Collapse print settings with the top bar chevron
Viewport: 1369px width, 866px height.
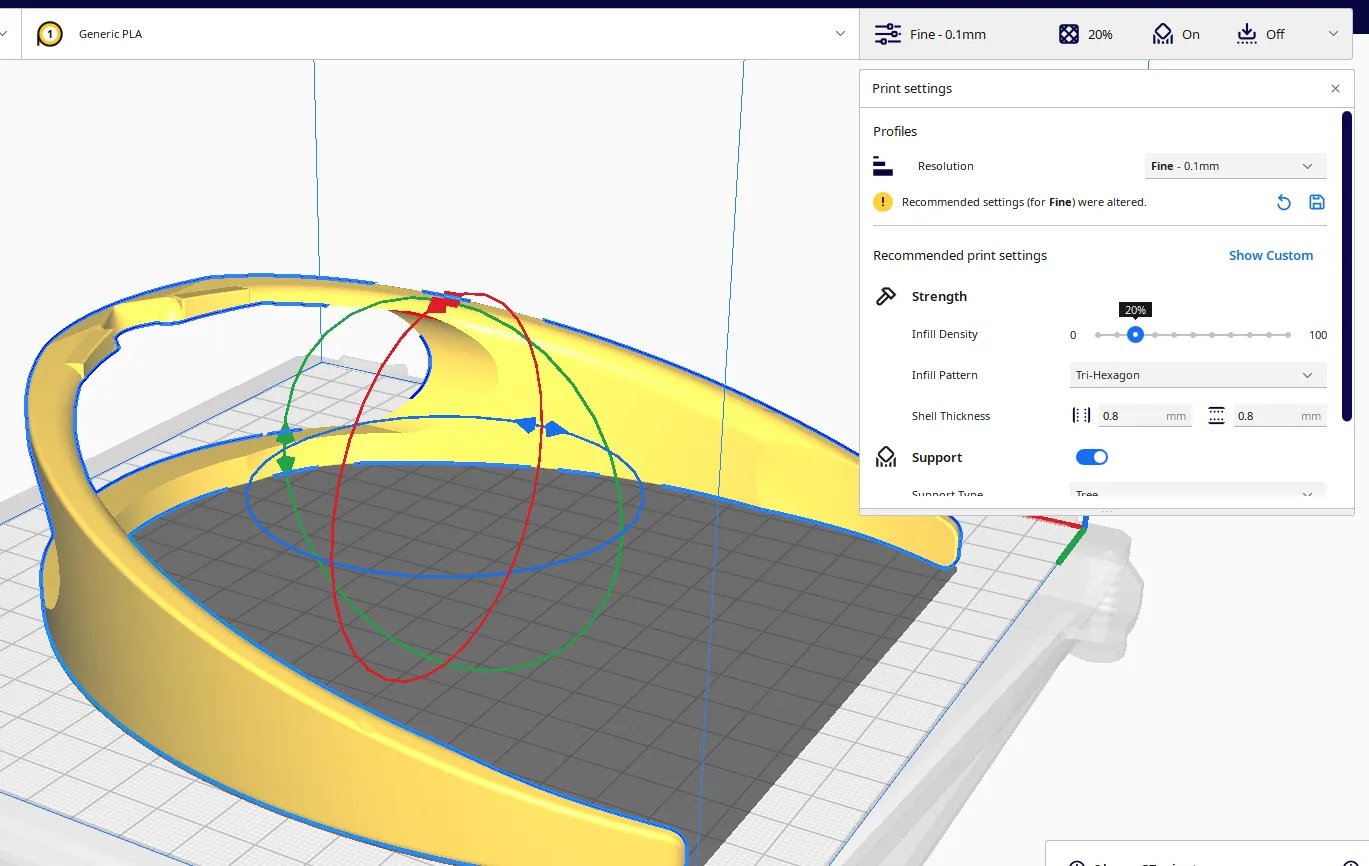pos(1333,34)
